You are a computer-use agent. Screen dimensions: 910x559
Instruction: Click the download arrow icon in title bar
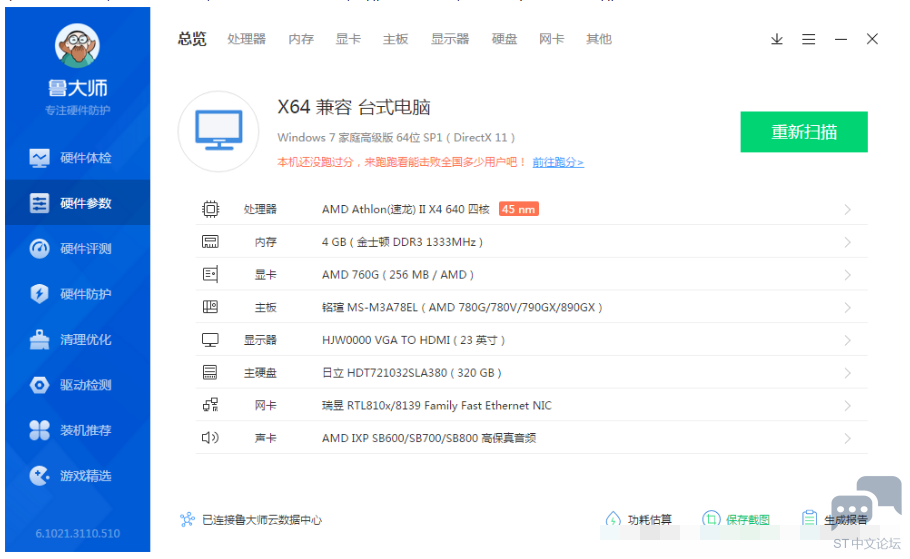pos(777,39)
